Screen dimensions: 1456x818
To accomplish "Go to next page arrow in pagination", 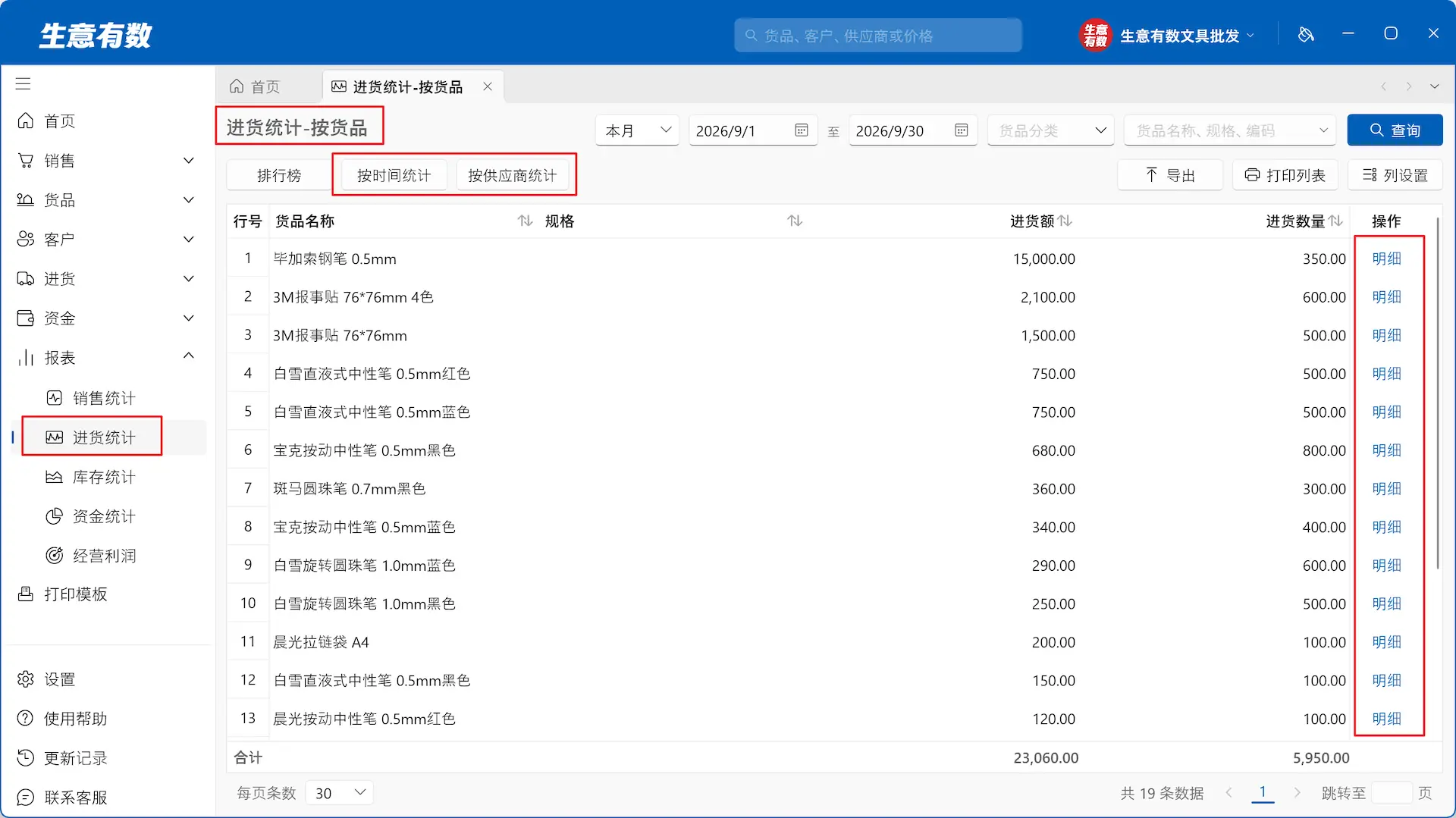I will tap(1297, 792).
